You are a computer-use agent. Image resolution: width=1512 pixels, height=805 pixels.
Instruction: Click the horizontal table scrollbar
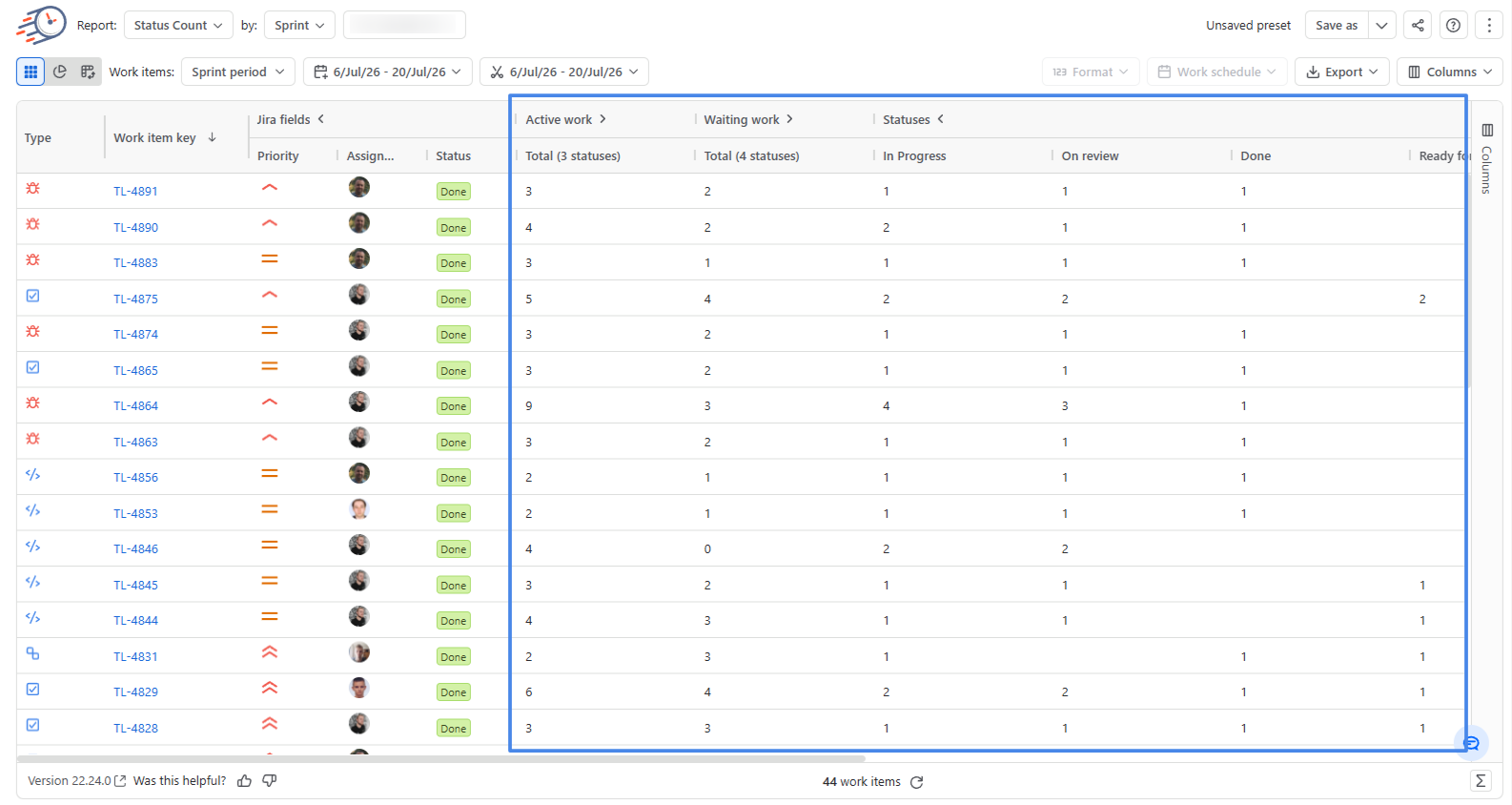pos(440,758)
